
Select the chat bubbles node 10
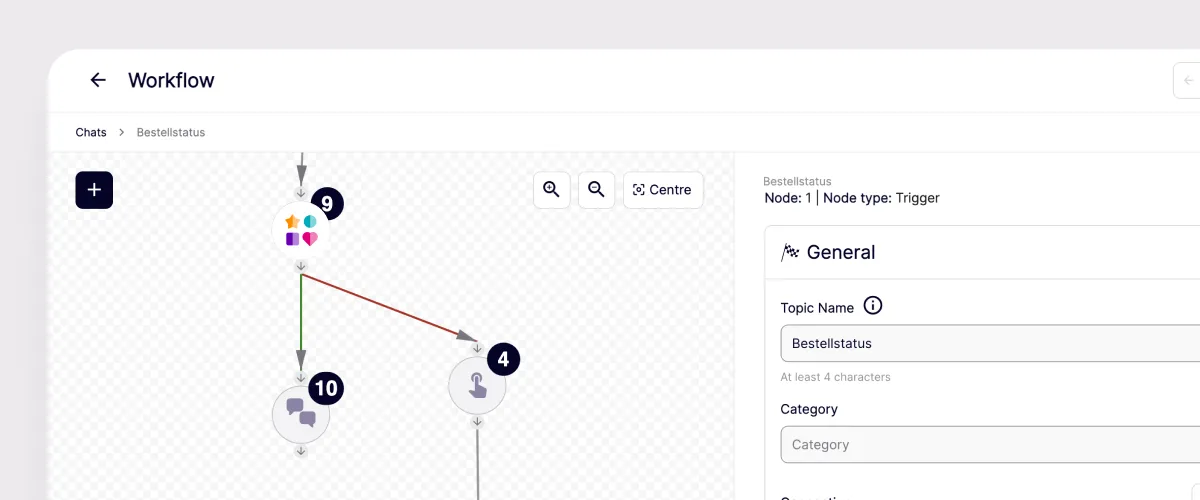point(301,413)
